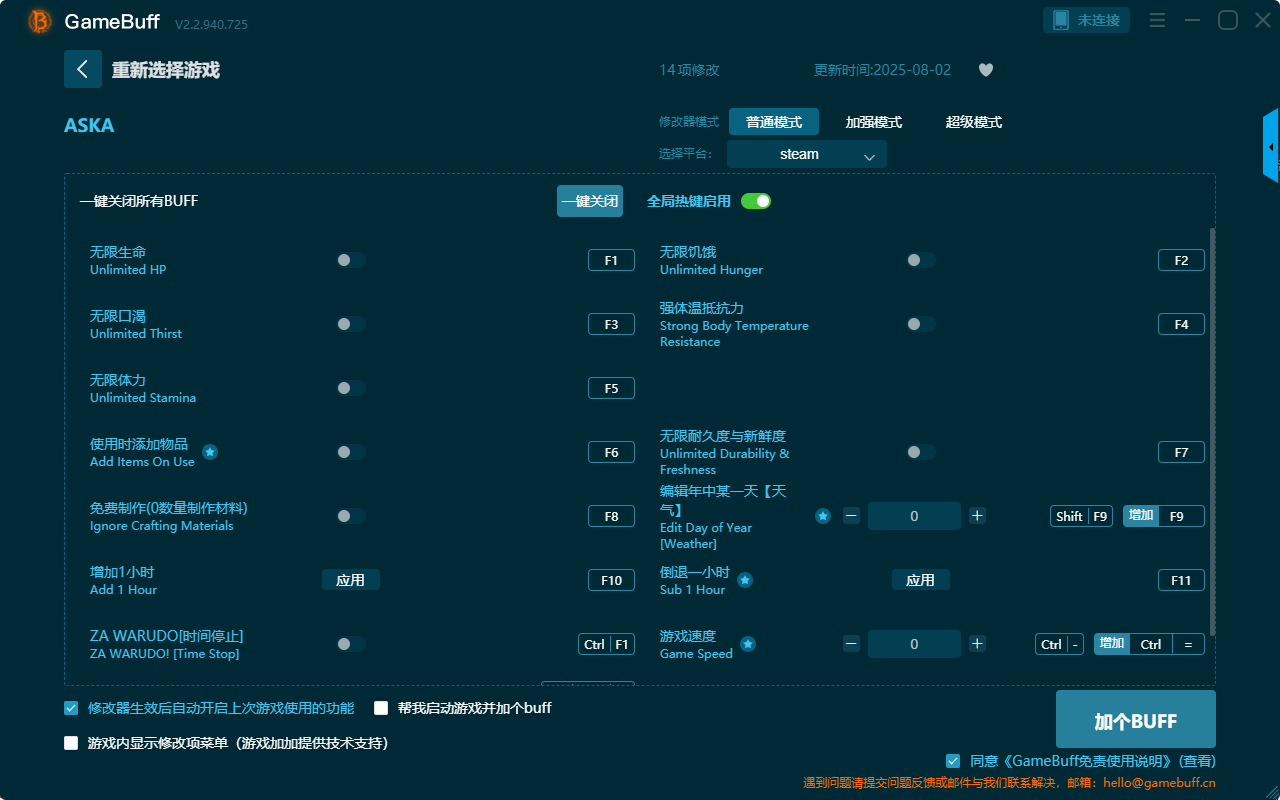
Task: Click the ASKA game title
Action: tap(89, 125)
